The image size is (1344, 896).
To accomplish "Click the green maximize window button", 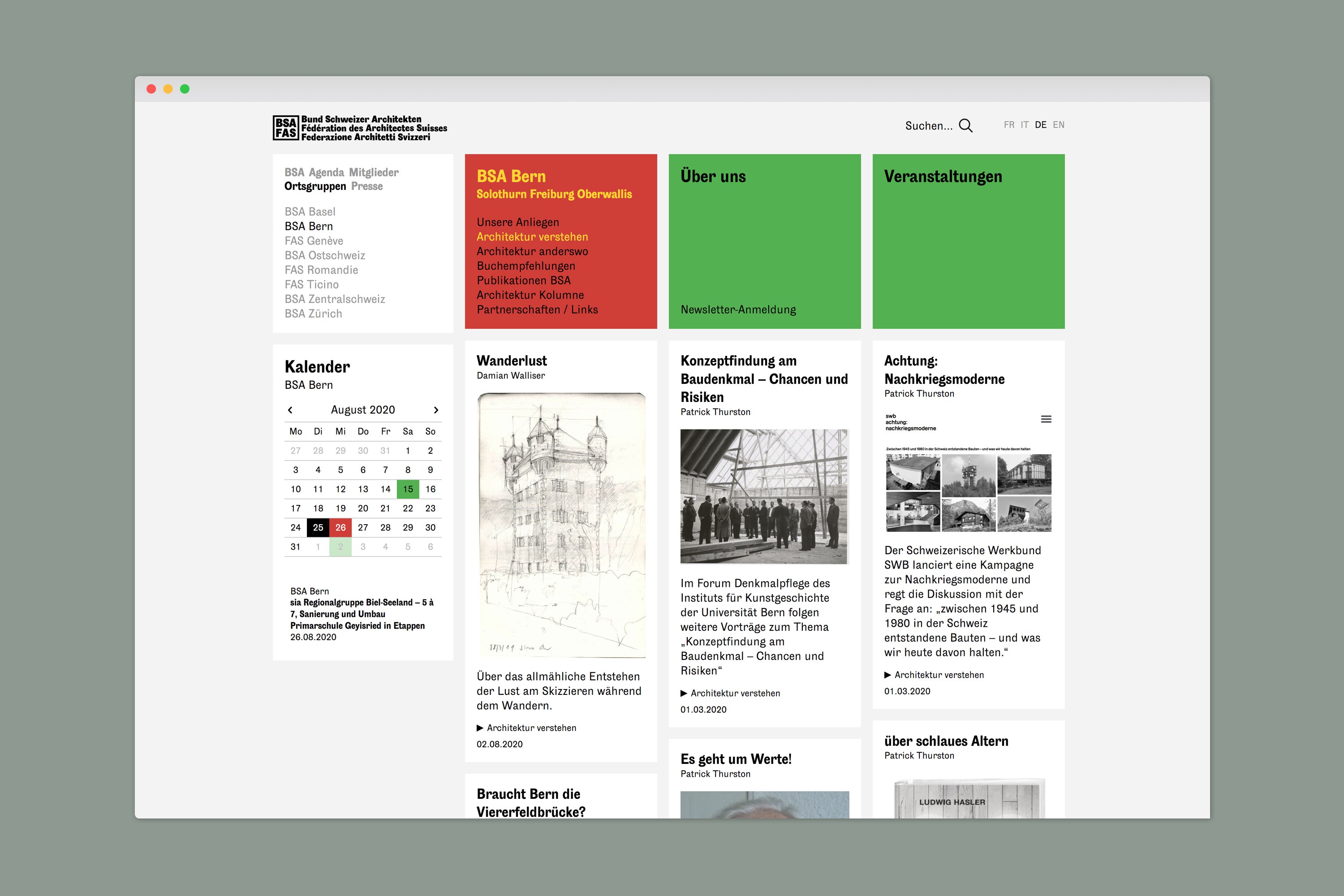I will tap(185, 89).
